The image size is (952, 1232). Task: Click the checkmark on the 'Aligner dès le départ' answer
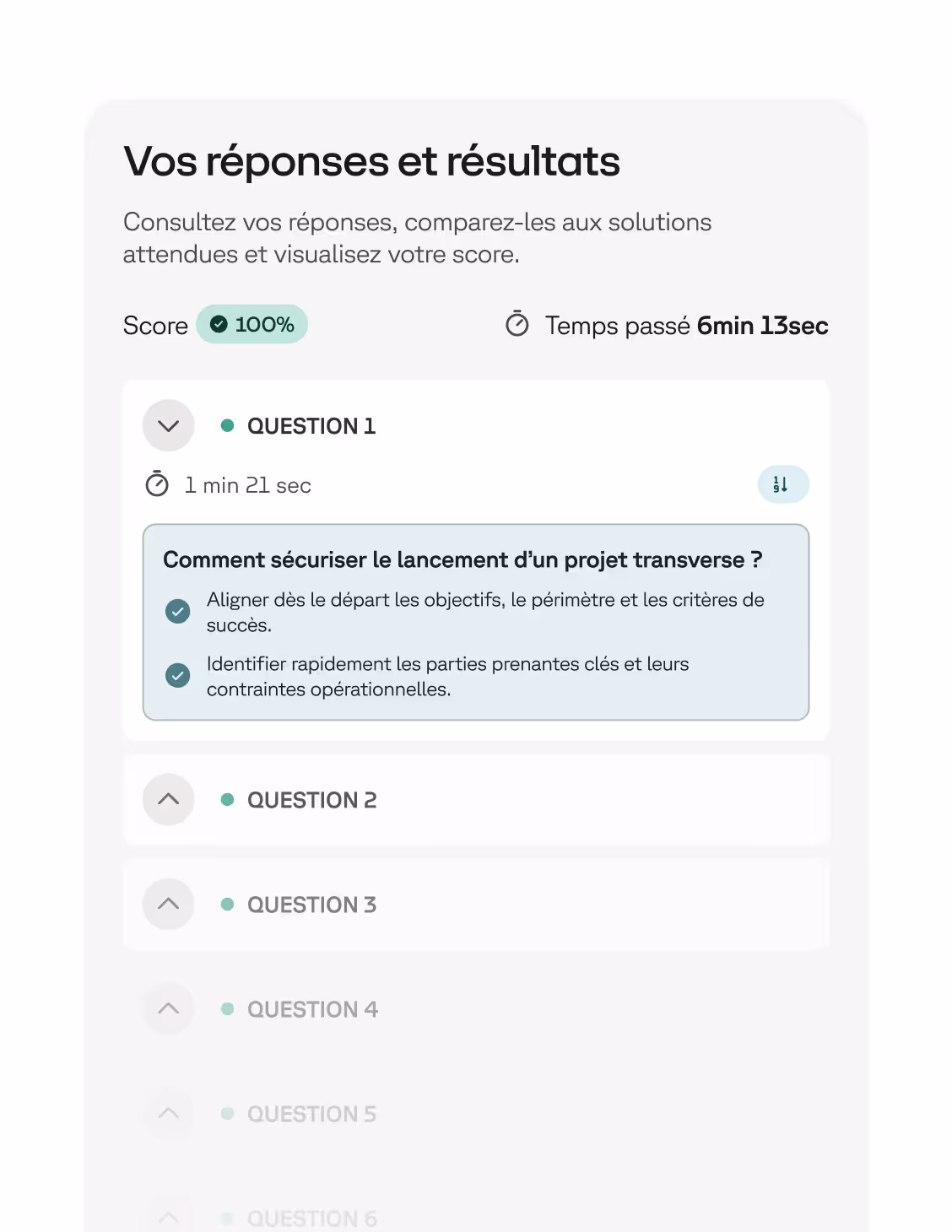pos(177,610)
